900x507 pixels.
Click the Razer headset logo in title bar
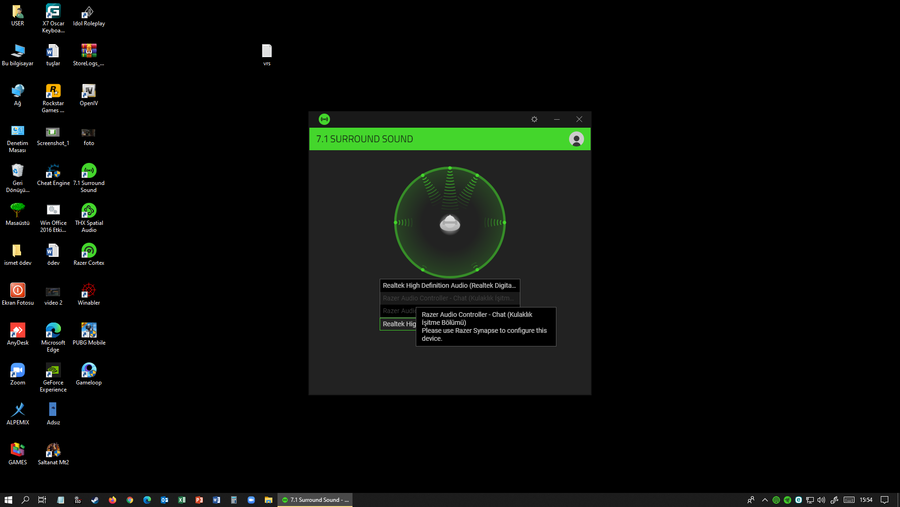[324, 119]
